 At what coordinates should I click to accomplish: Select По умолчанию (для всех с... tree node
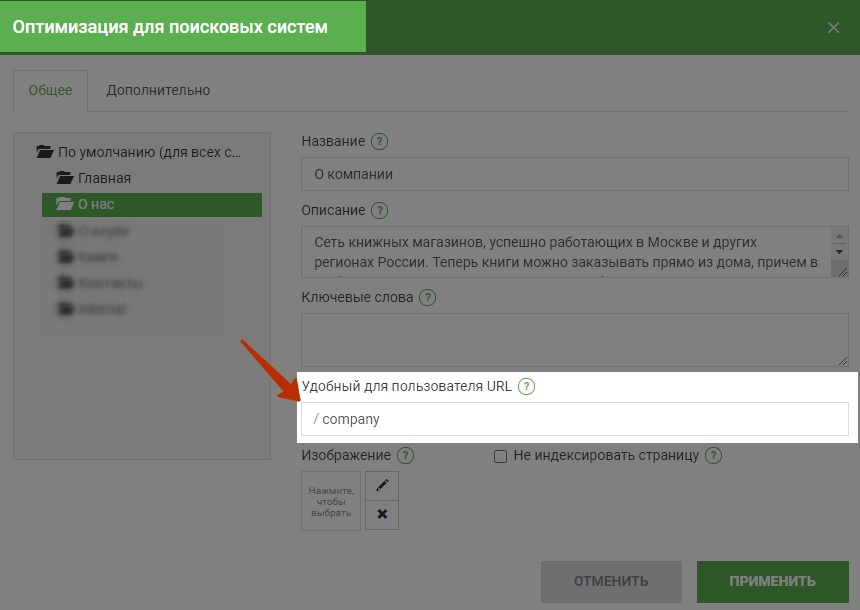pyautogui.click(x=149, y=152)
